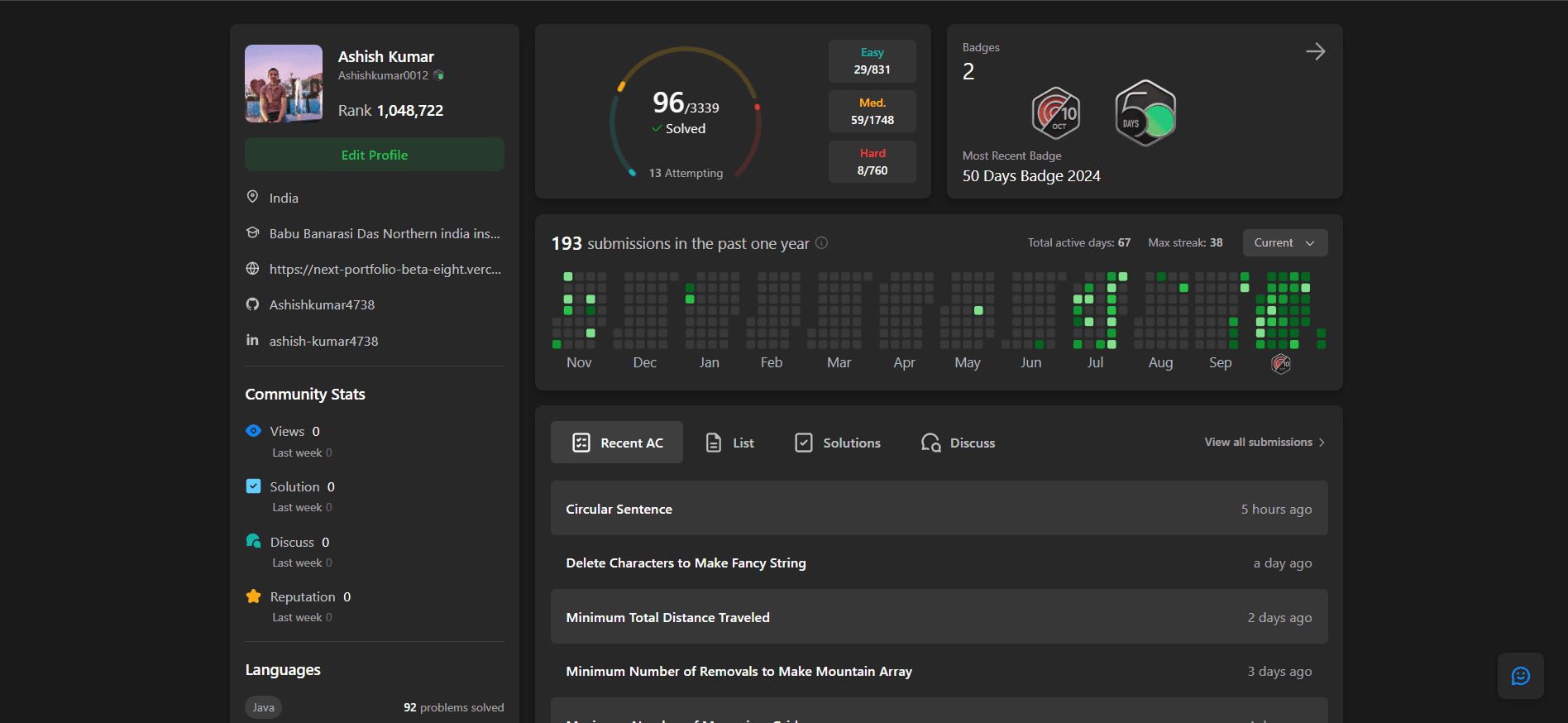Click the small badge under the heatmap

(1281, 364)
